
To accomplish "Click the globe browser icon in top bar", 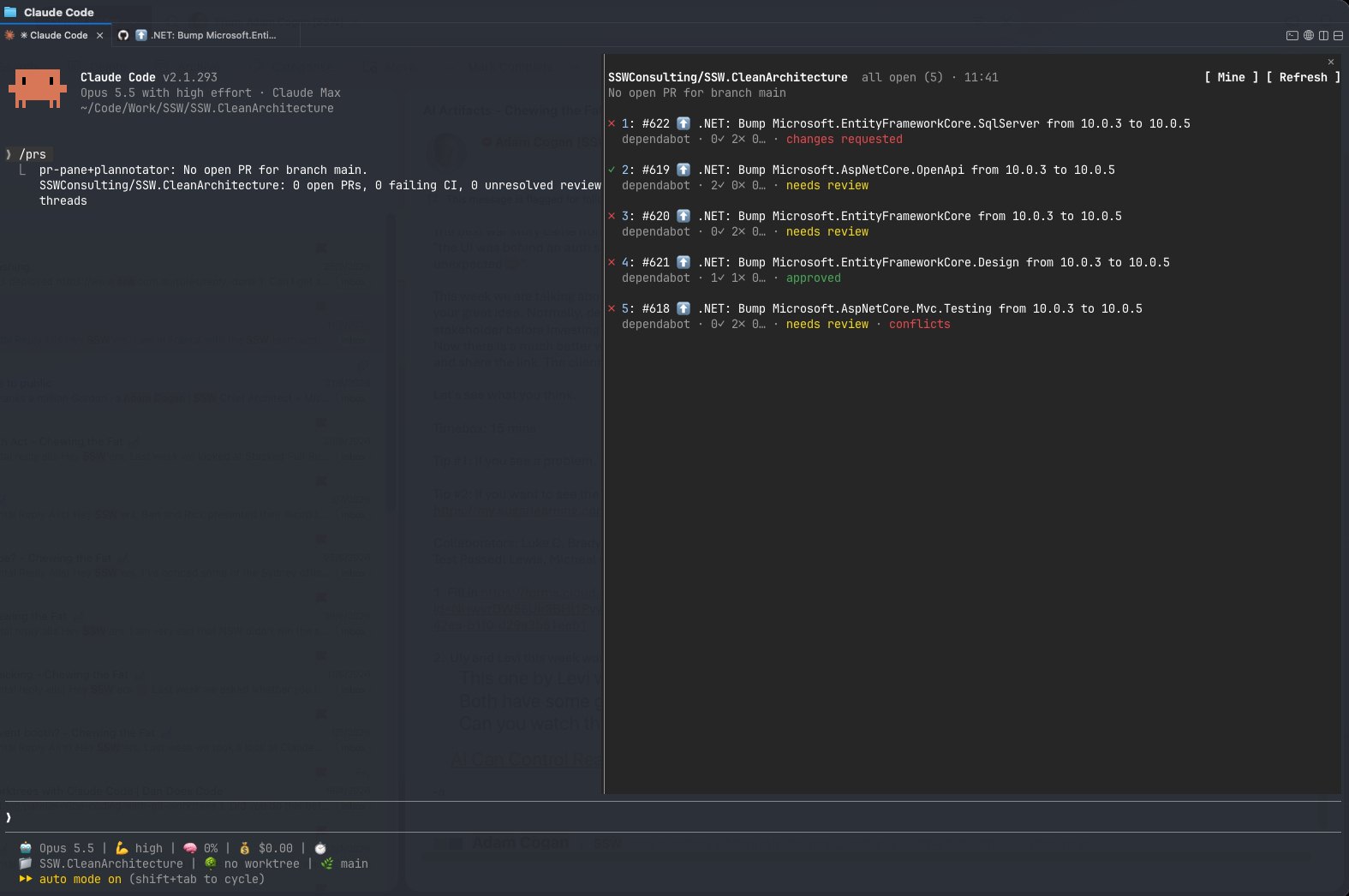I will 1309,35.
